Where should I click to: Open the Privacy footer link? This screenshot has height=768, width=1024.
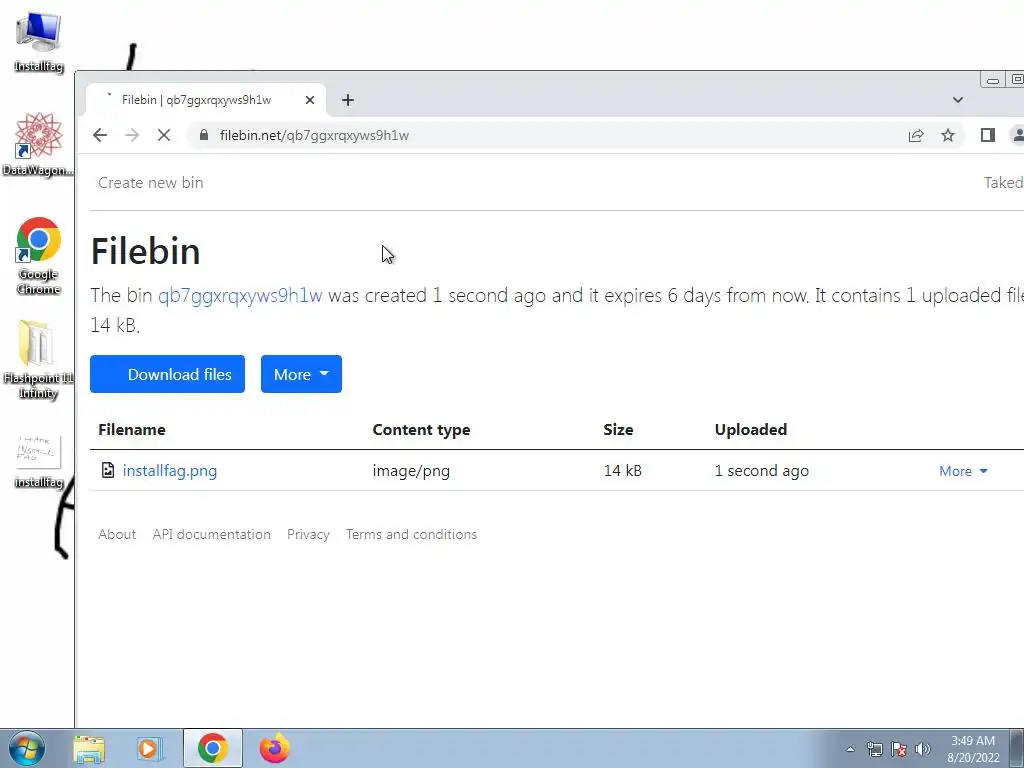point(308,534)
